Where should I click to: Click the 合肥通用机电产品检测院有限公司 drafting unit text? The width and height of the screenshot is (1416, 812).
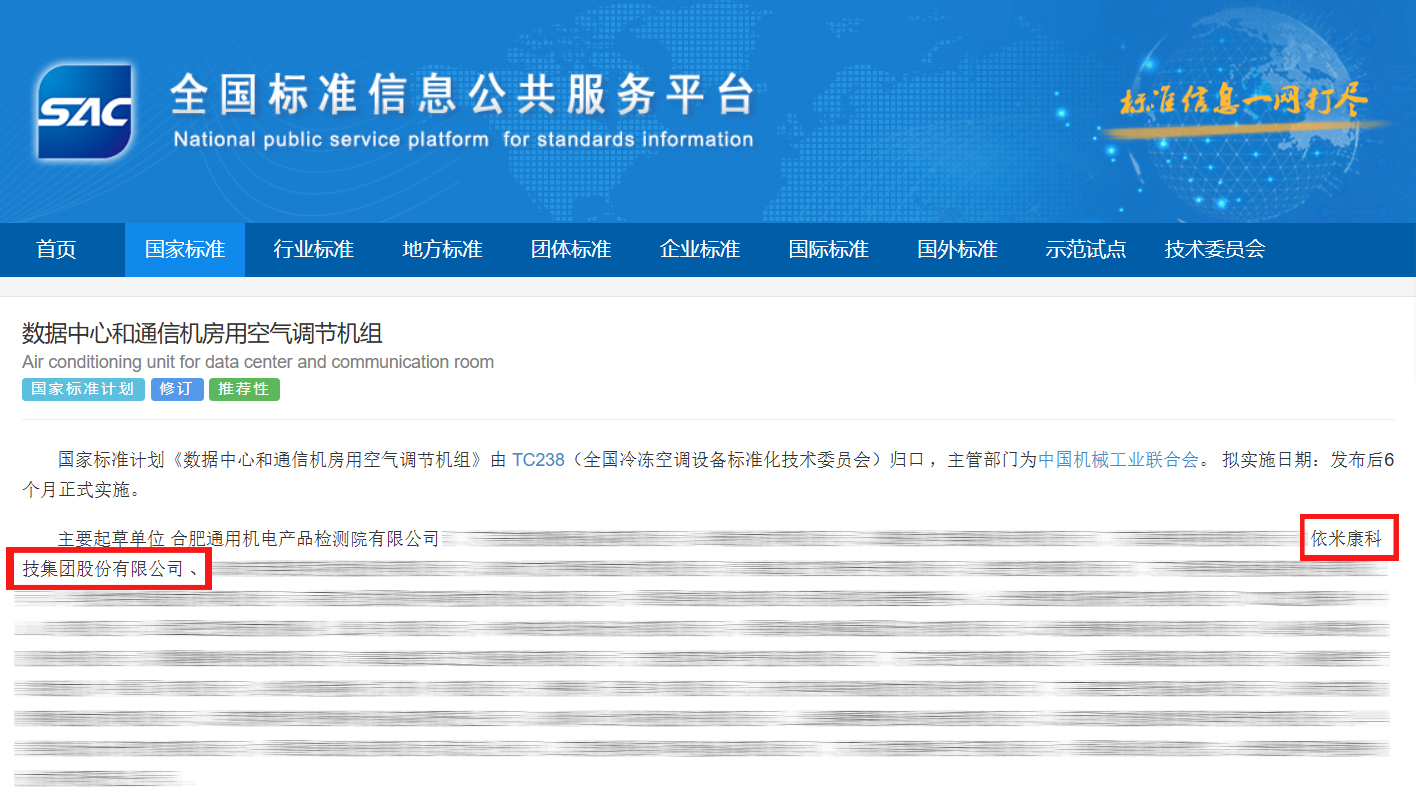click(x=305, y=539)
